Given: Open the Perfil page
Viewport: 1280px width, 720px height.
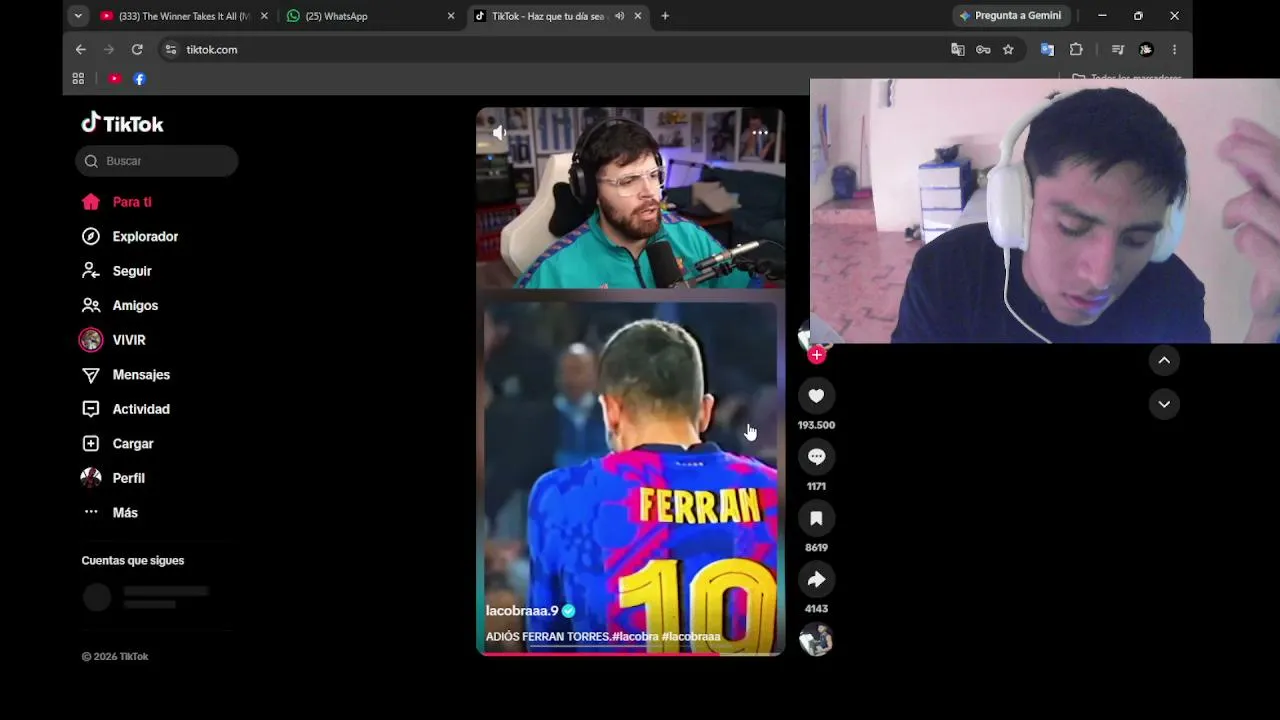Looking at the screenshot, I should click(114, 478).
